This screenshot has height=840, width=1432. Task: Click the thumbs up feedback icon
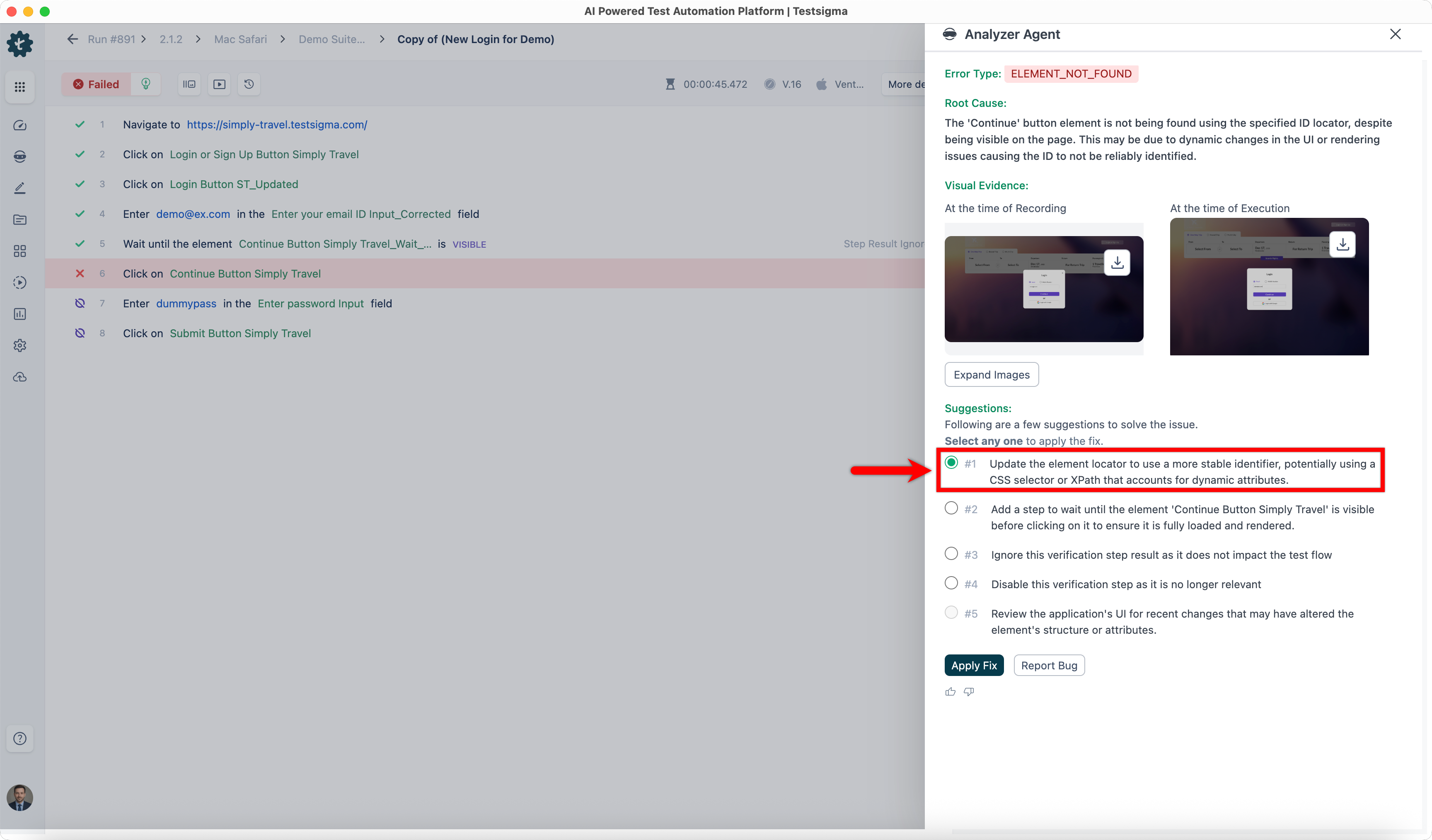[x=950, y=692]
